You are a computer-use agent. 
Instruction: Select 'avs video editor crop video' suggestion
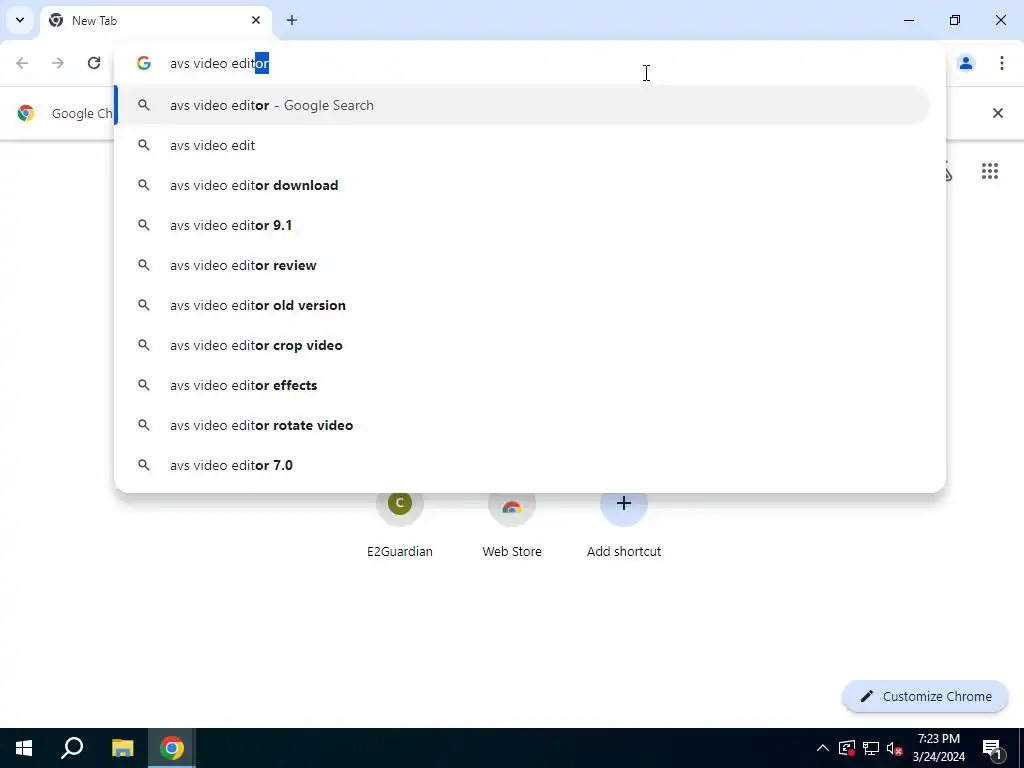point(522,345)
